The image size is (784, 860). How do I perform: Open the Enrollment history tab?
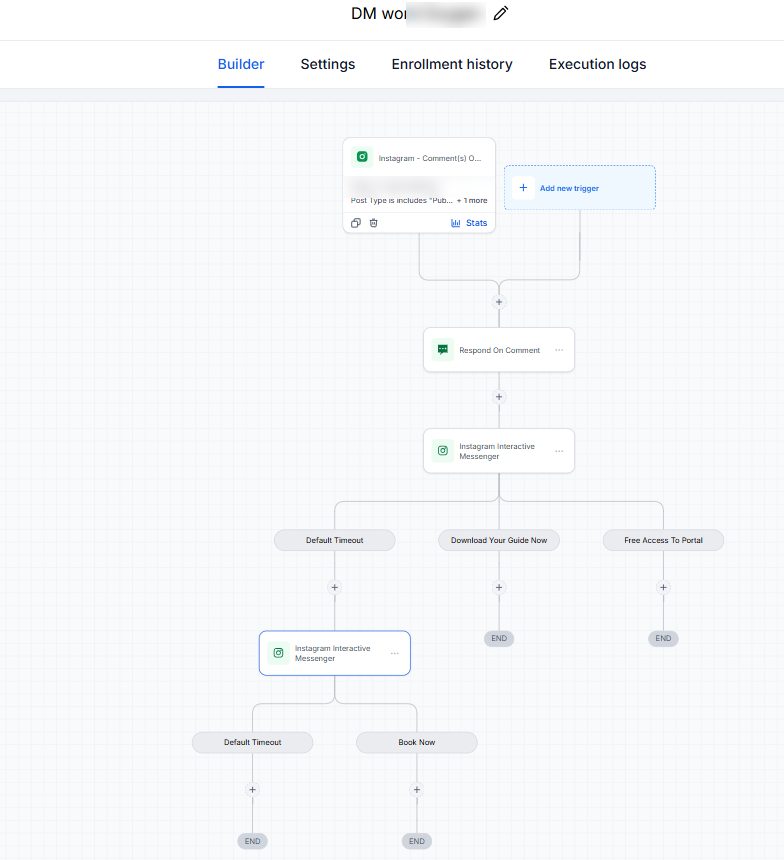click(452, 64)
